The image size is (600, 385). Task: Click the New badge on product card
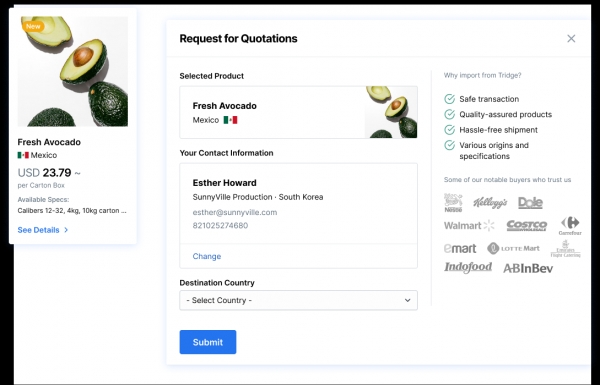click(33, 26)
